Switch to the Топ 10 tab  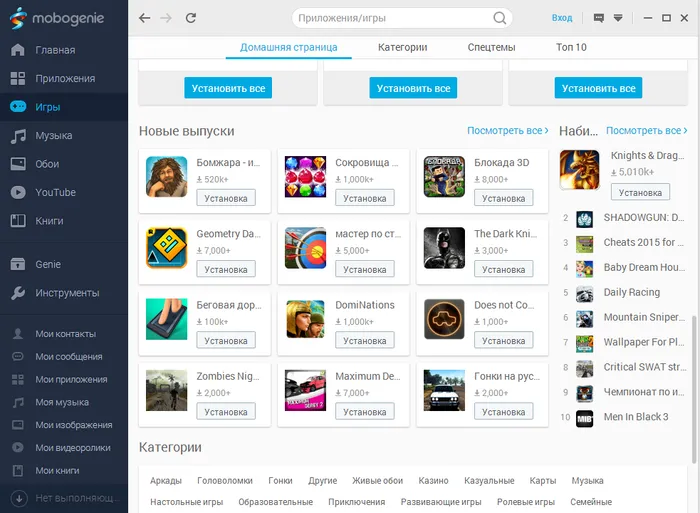[571, 47]
